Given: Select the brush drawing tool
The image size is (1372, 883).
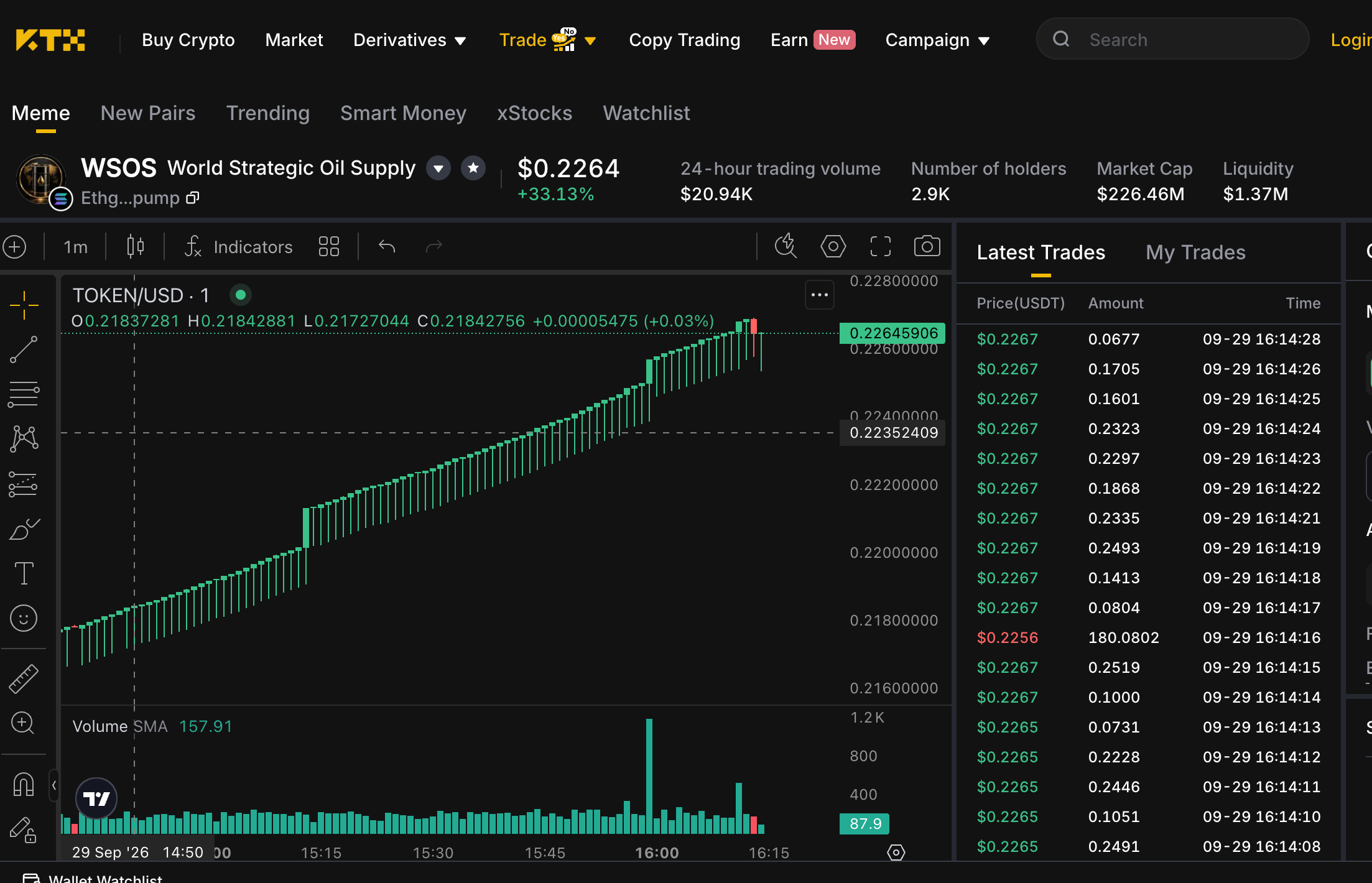Looking at the screenshot, I should pos(24,529).
